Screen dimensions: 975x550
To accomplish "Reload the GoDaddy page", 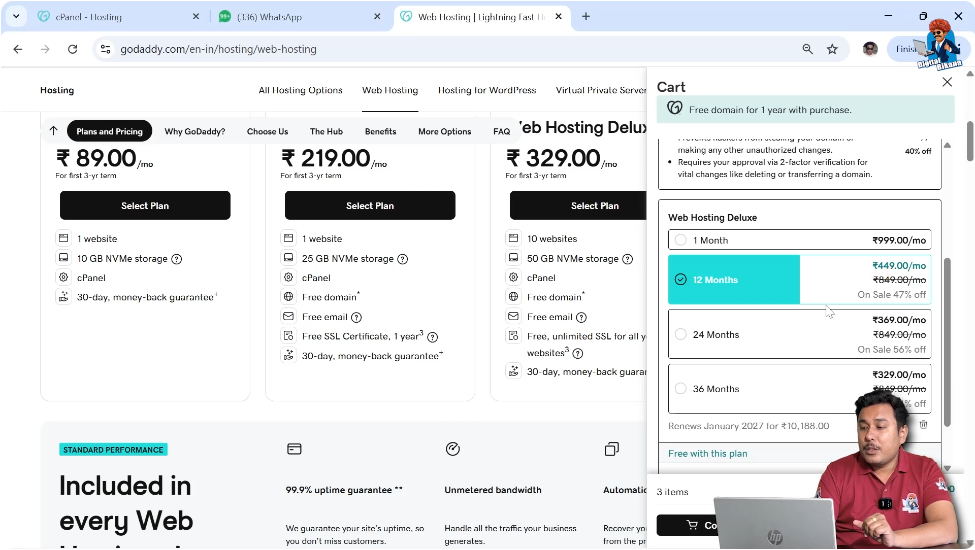I will pos(72,49).
